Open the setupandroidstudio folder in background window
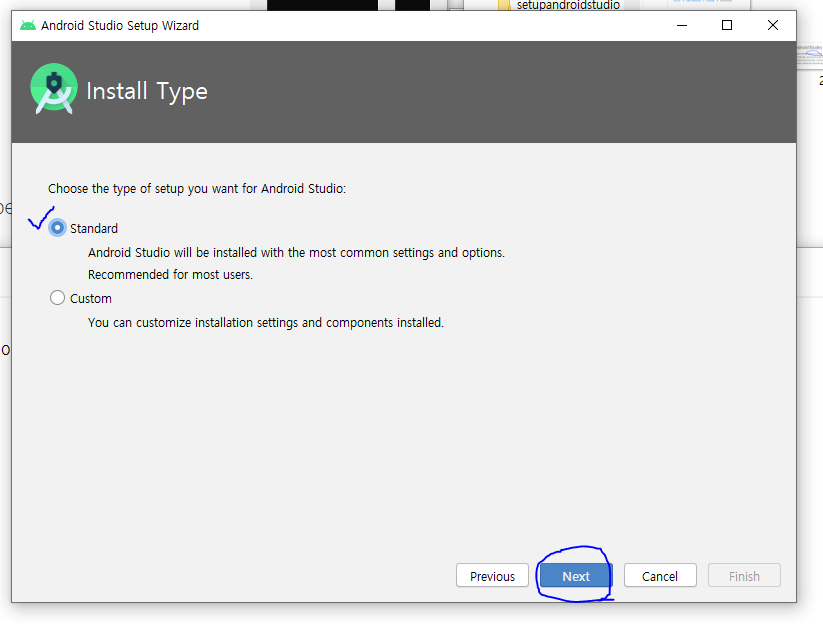Image resolution: width=823 pixels, height=624 pixels. [x=559, y=5]
